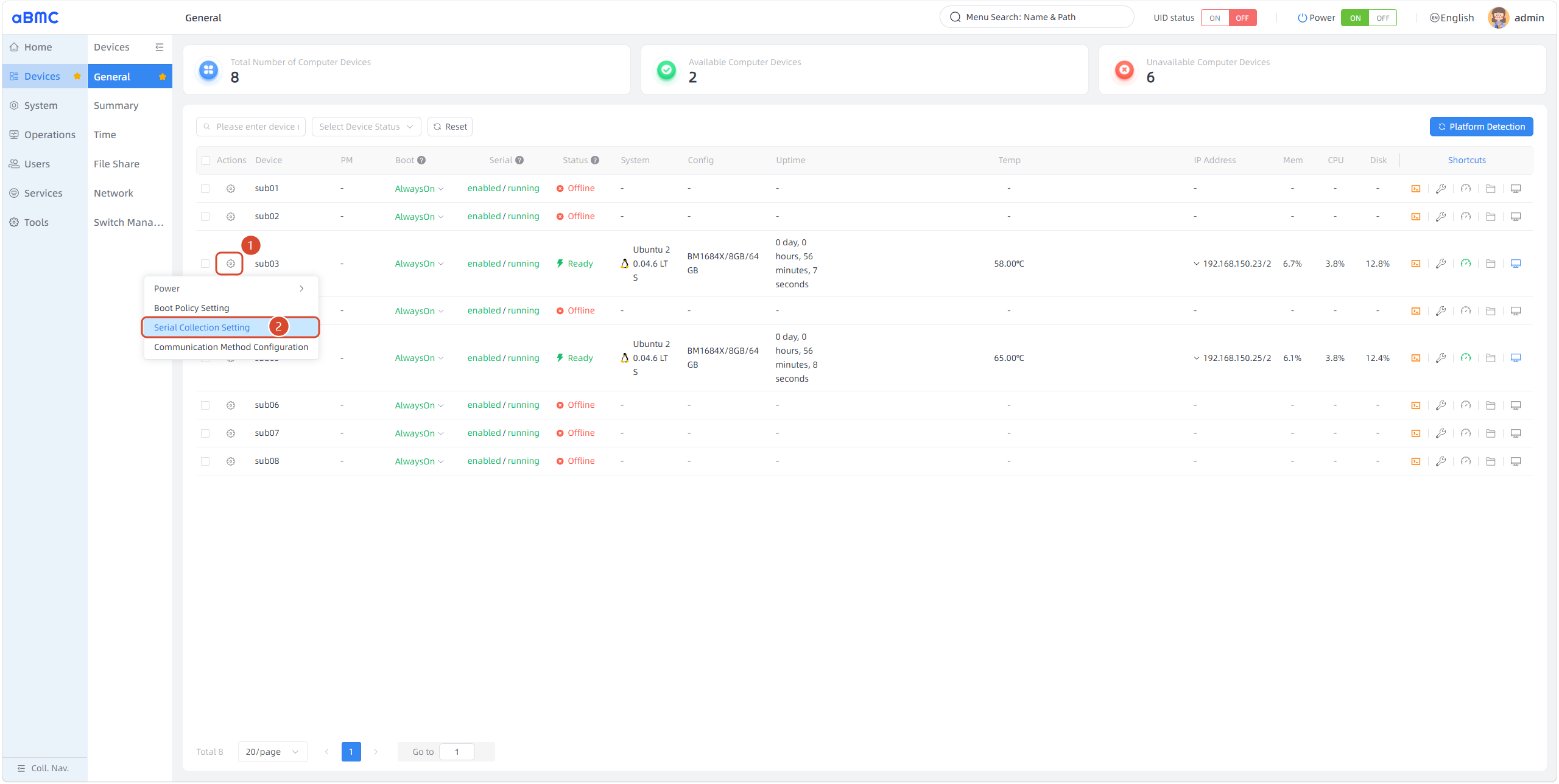Select Communication Method Configuration menu entry
1559x784 pixels.
point(231,347)
